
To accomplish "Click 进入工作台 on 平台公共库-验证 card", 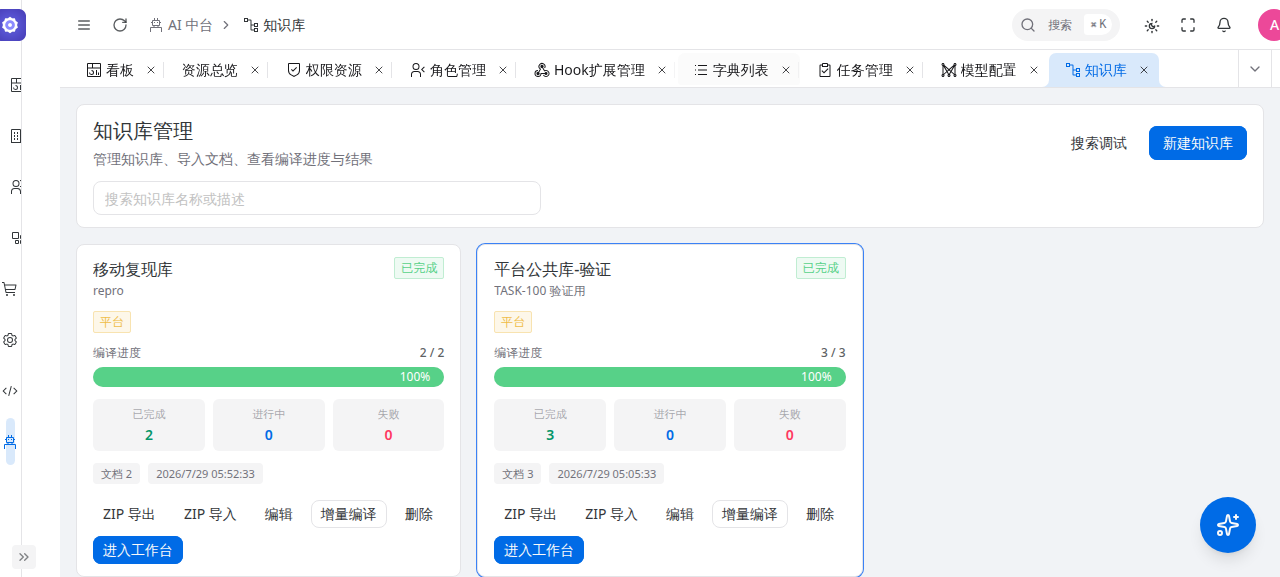I will click(539, 550).
